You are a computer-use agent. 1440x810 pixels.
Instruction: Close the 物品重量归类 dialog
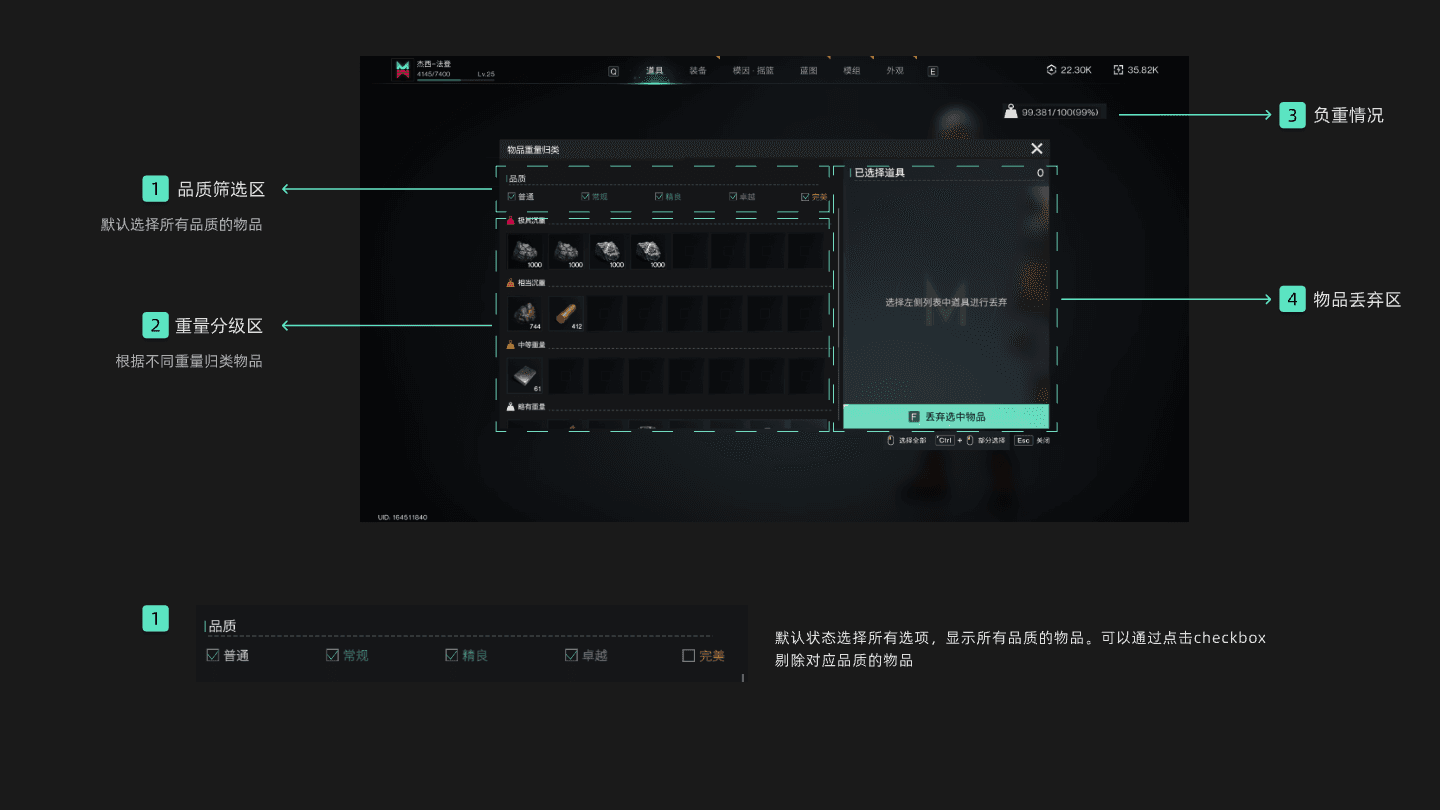click(1037, 149)
